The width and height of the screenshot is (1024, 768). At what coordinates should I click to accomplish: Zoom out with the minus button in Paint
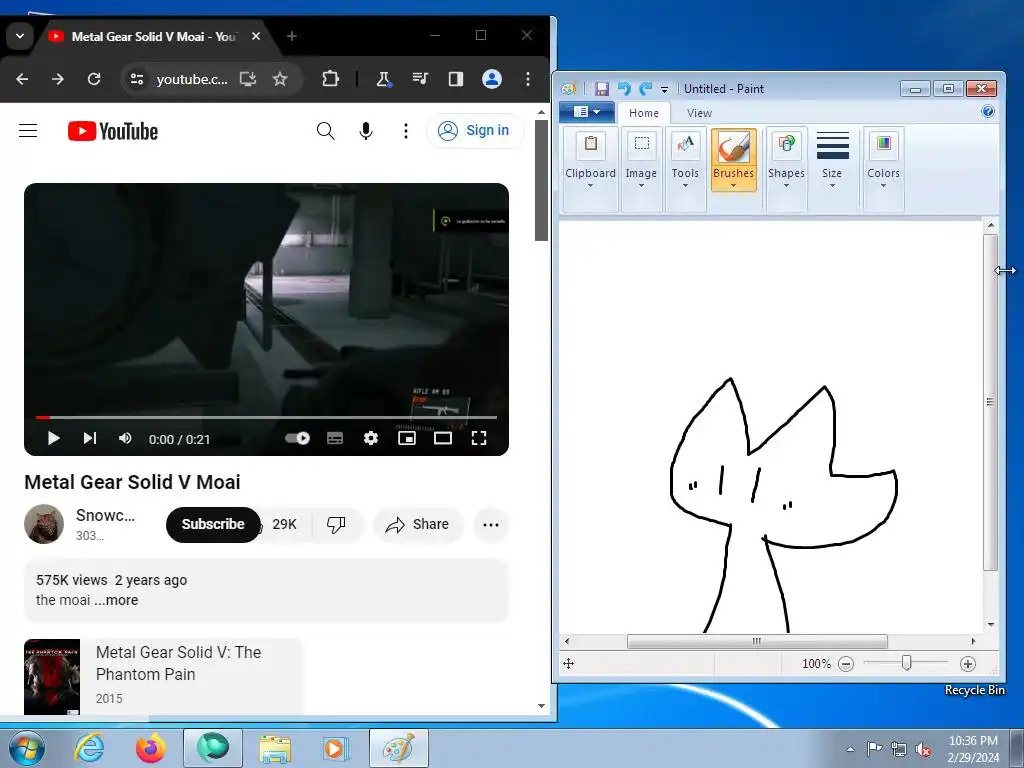coord(846,664)
